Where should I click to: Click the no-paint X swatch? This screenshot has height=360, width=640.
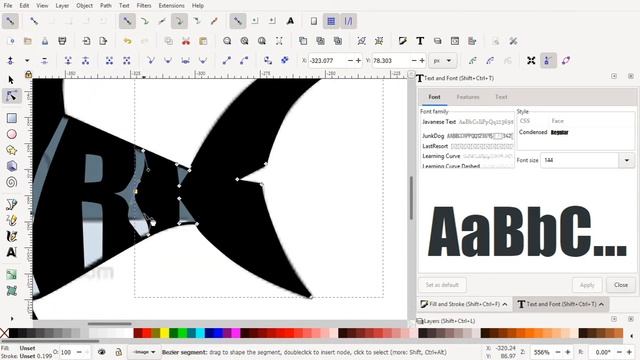(x=4, y=333)
